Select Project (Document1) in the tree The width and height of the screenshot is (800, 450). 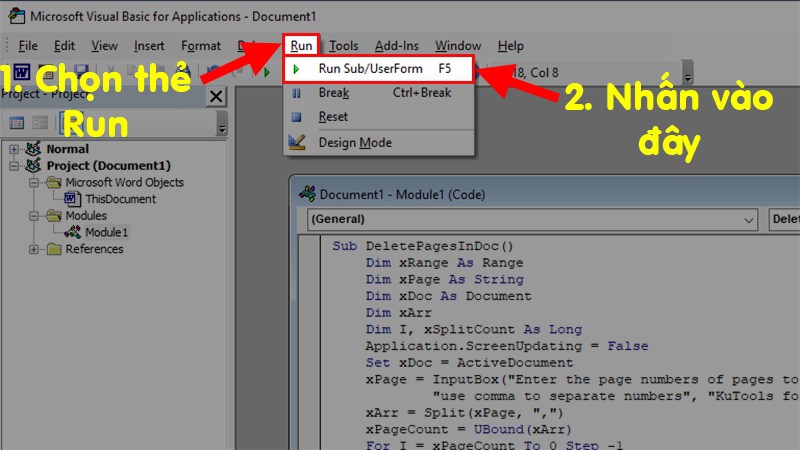(108, 166)
